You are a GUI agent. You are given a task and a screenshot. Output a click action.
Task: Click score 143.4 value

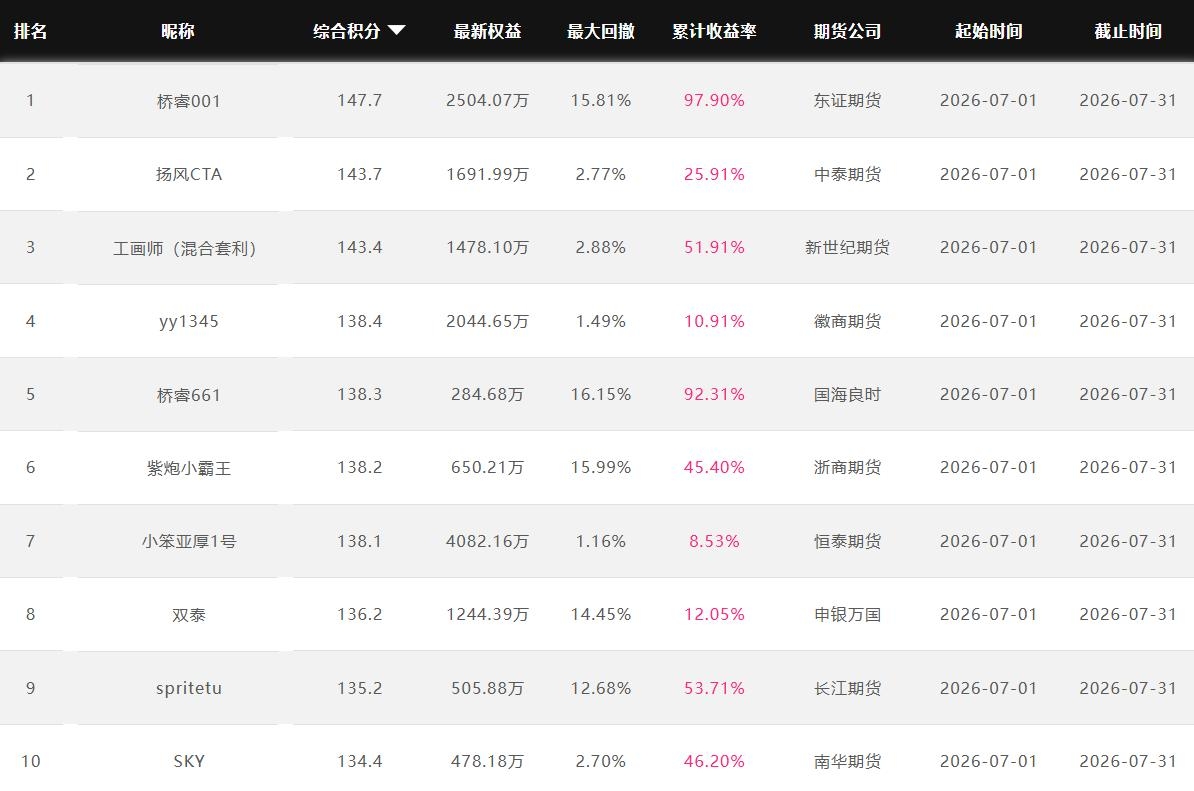[x=359, y=247]
